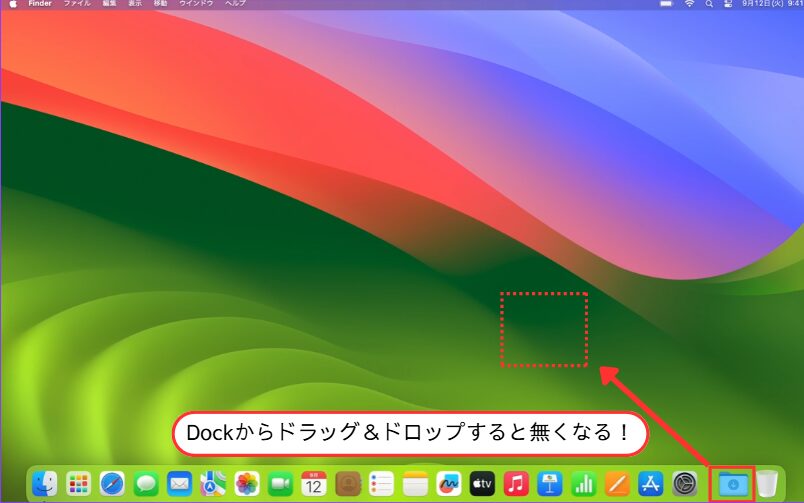
Task: Launch the Photos app
Action: coord(247,484)
